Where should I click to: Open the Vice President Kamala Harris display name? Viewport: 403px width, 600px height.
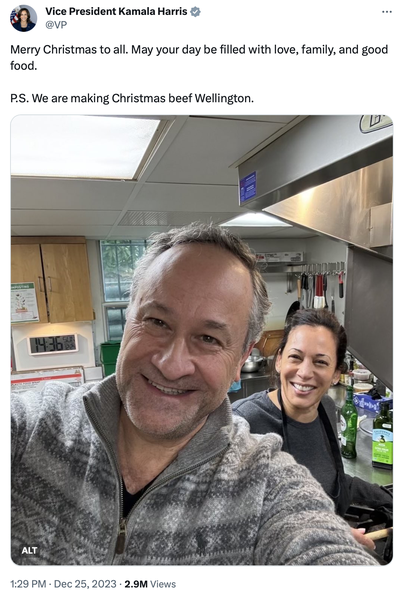[116, 11]
